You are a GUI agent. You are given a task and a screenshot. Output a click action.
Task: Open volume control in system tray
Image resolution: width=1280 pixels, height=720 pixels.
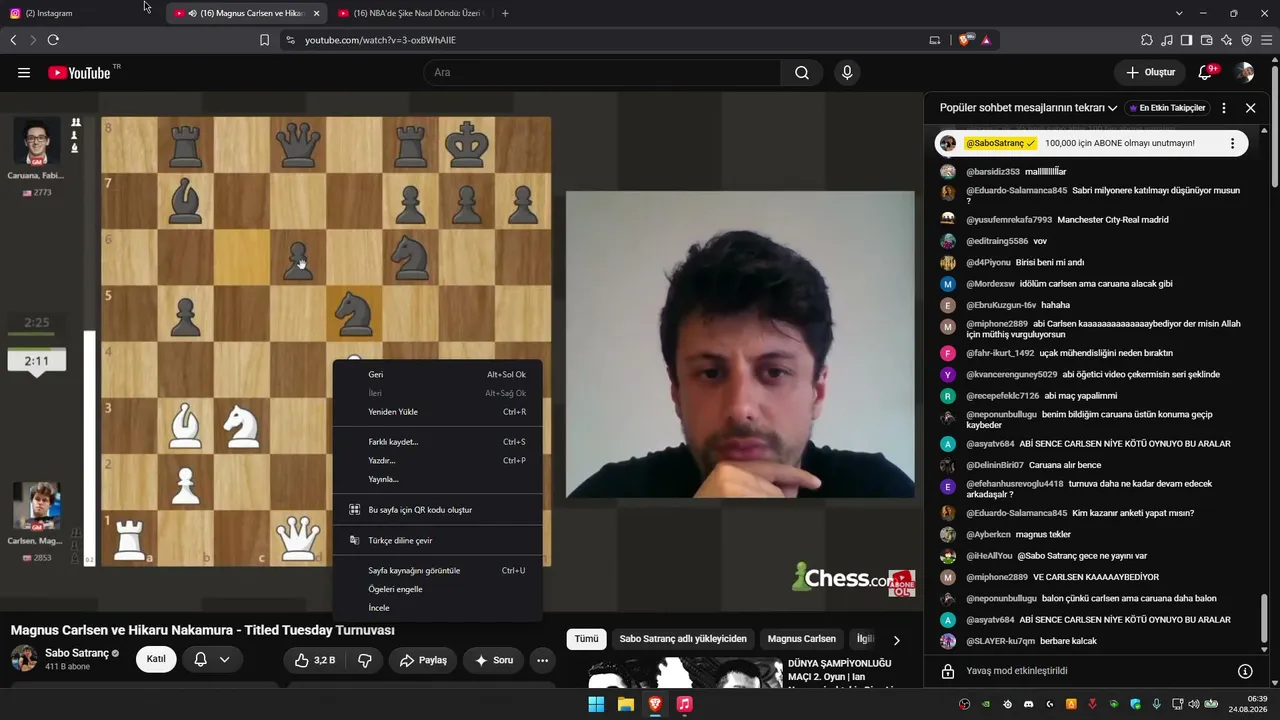point(1193,704)
